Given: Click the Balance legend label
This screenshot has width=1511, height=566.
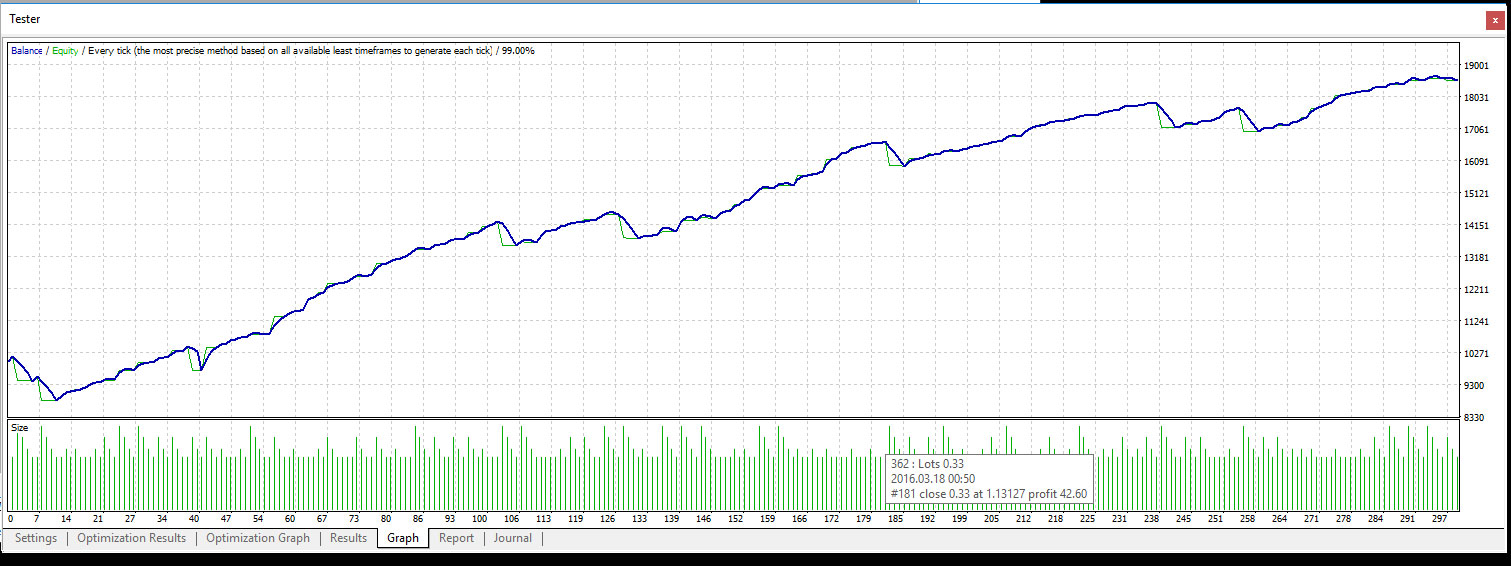Looking at the screenshot, I should click(27, 50).
